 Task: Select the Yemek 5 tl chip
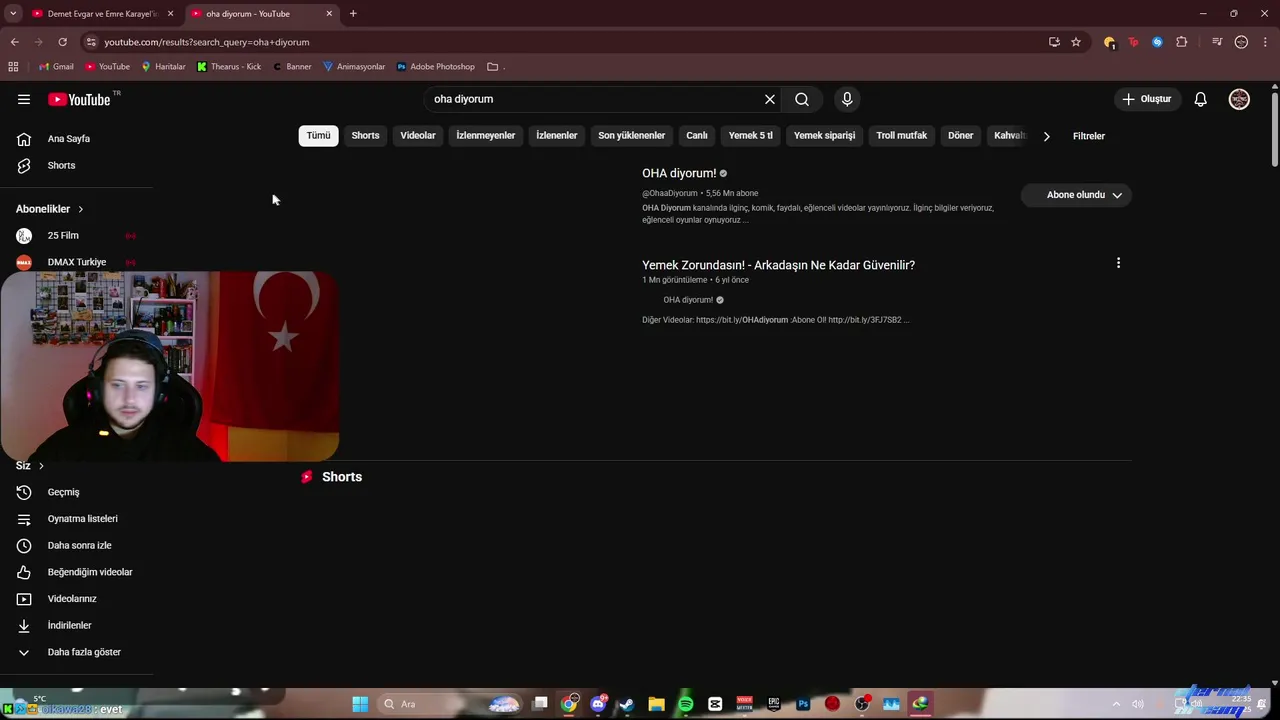(x=751, y=135)
